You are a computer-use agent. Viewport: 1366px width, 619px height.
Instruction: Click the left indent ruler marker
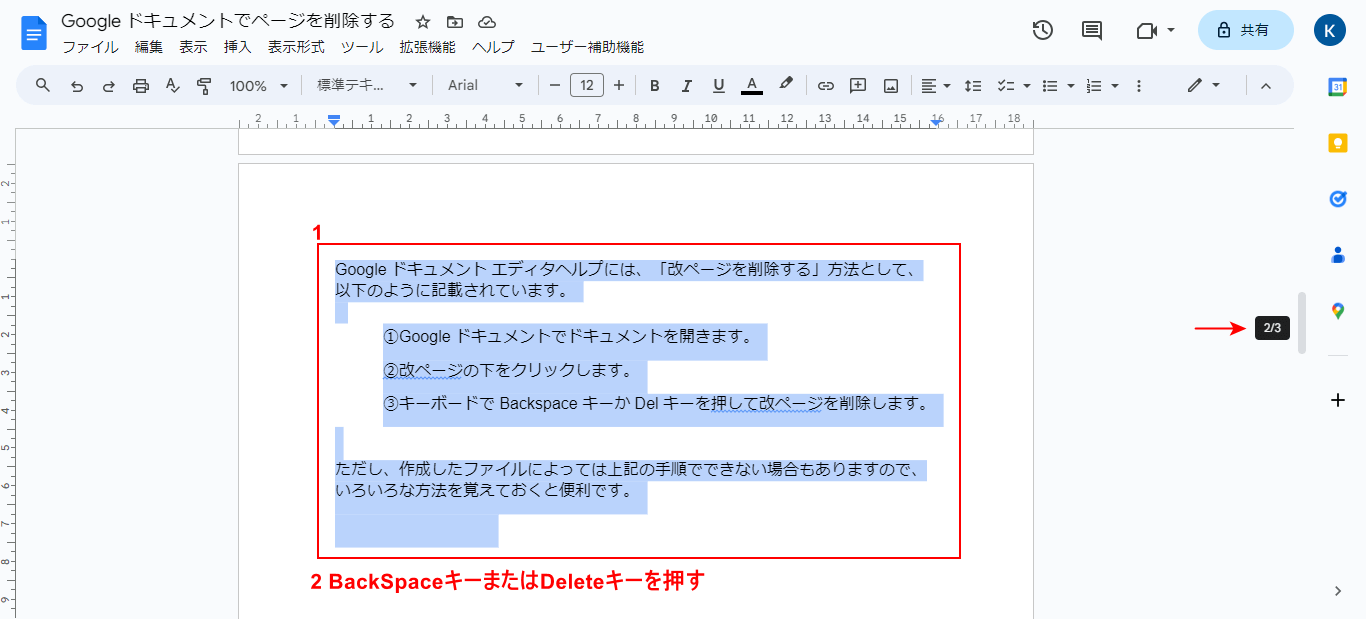tap(334, 121)
